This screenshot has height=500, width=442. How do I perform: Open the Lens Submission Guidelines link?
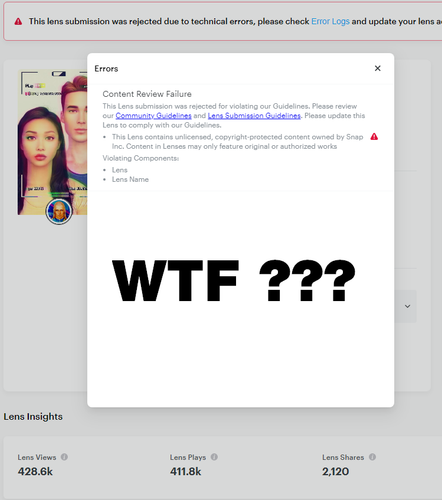pyautogui.click(x=254, y=116)
